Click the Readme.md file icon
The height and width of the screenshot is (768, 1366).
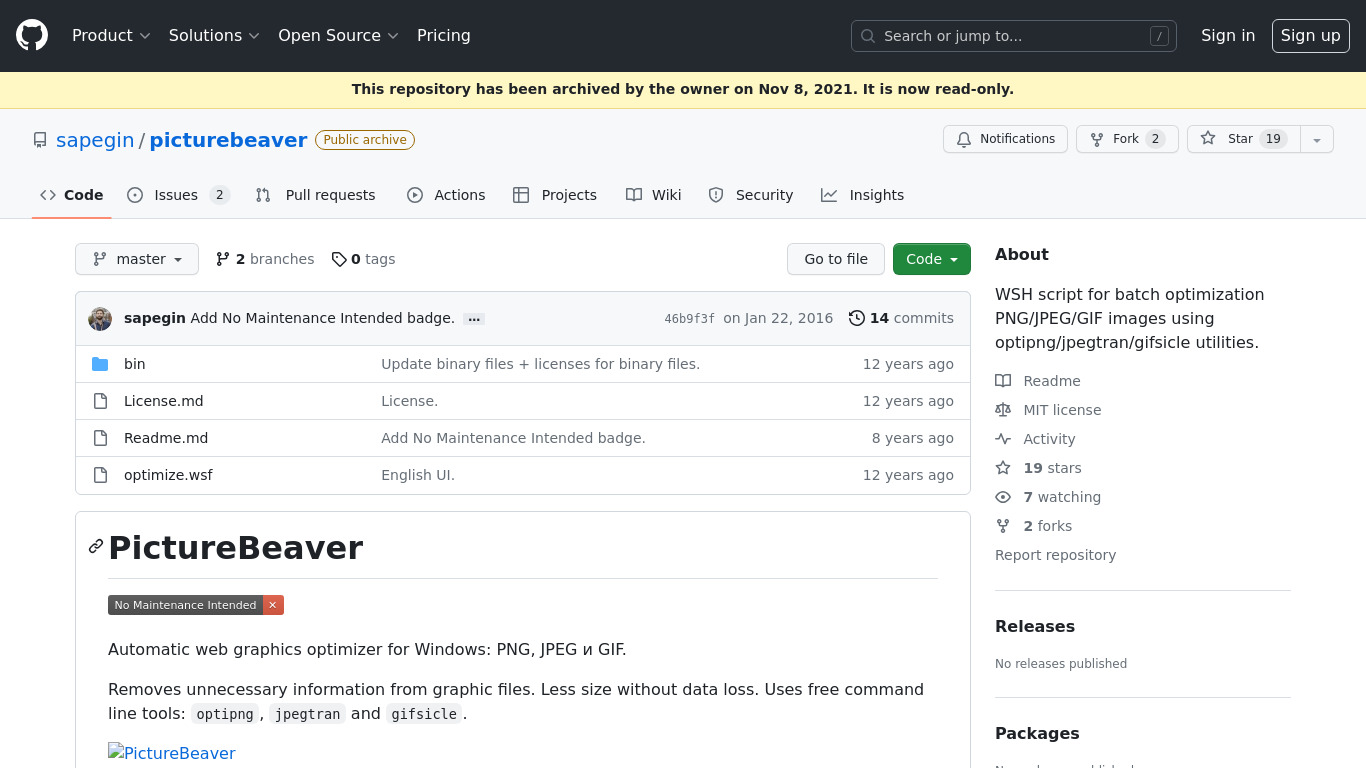tap(100, 438)
